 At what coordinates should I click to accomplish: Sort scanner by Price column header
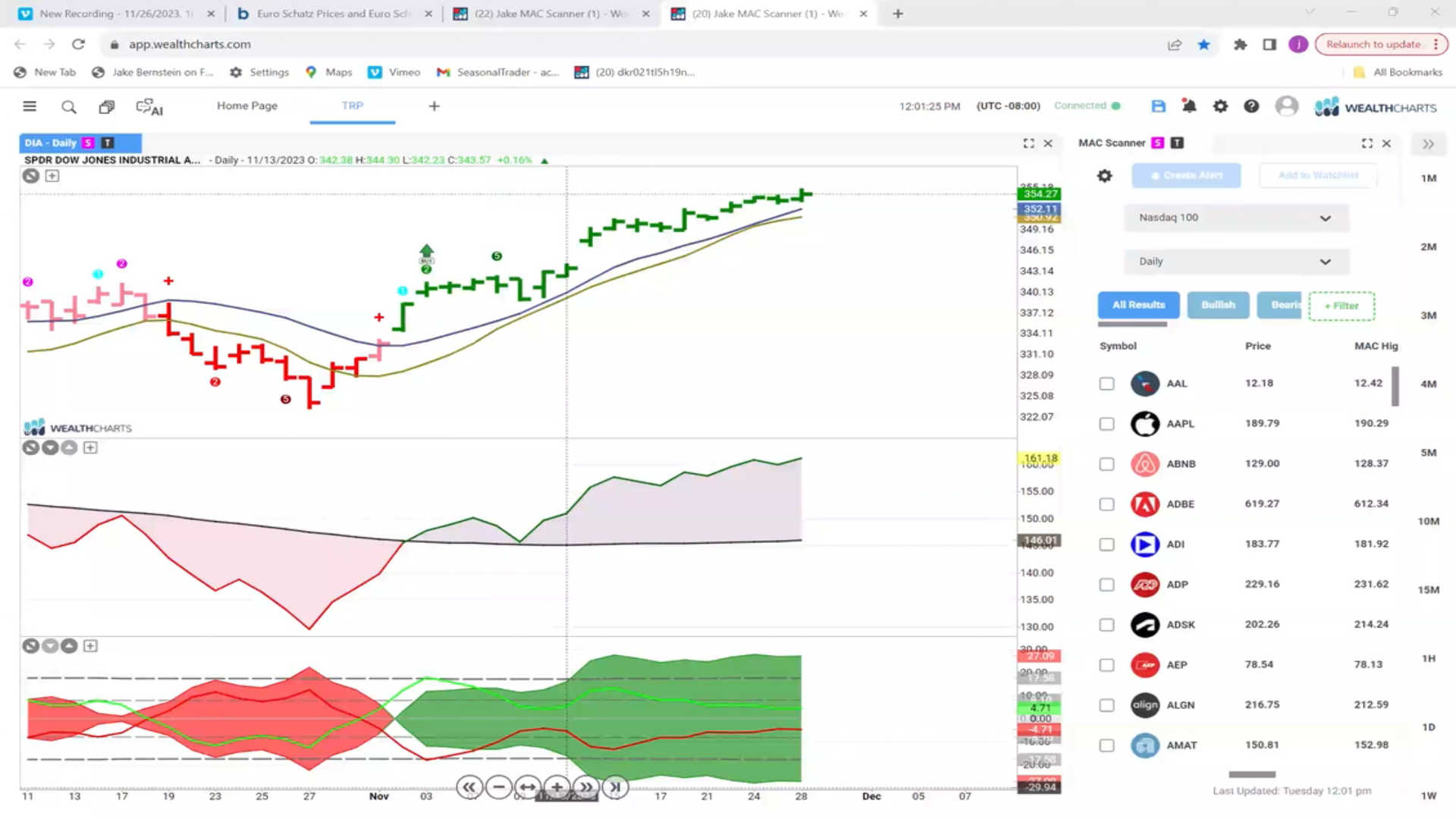coord(1257,346)
